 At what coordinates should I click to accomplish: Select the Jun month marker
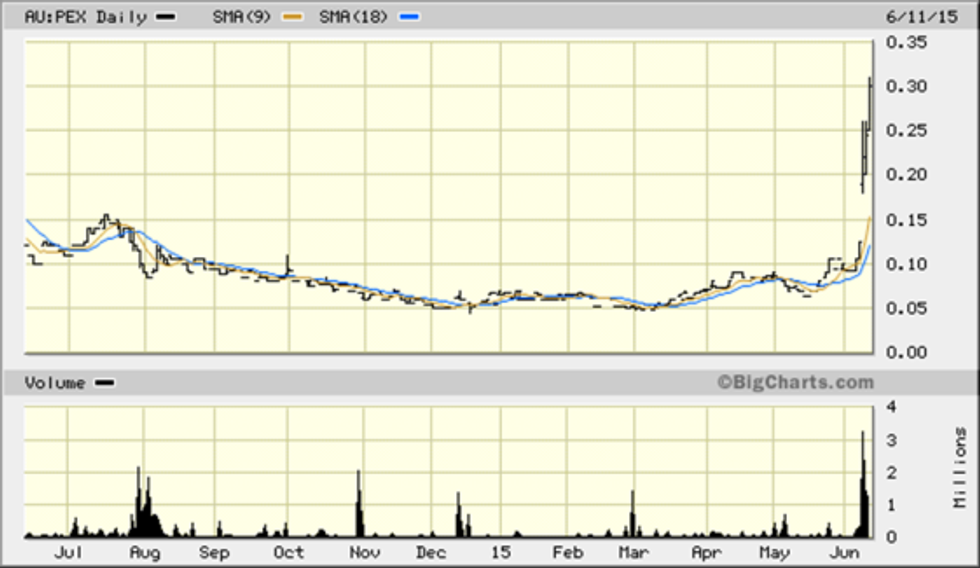[845, 553]
